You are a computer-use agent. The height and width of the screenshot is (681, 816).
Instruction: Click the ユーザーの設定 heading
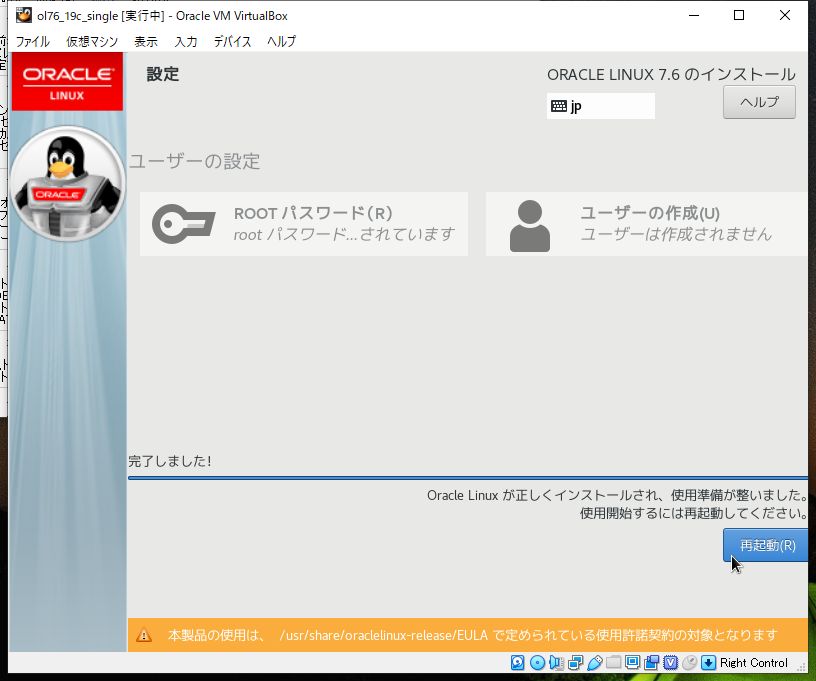194,161
